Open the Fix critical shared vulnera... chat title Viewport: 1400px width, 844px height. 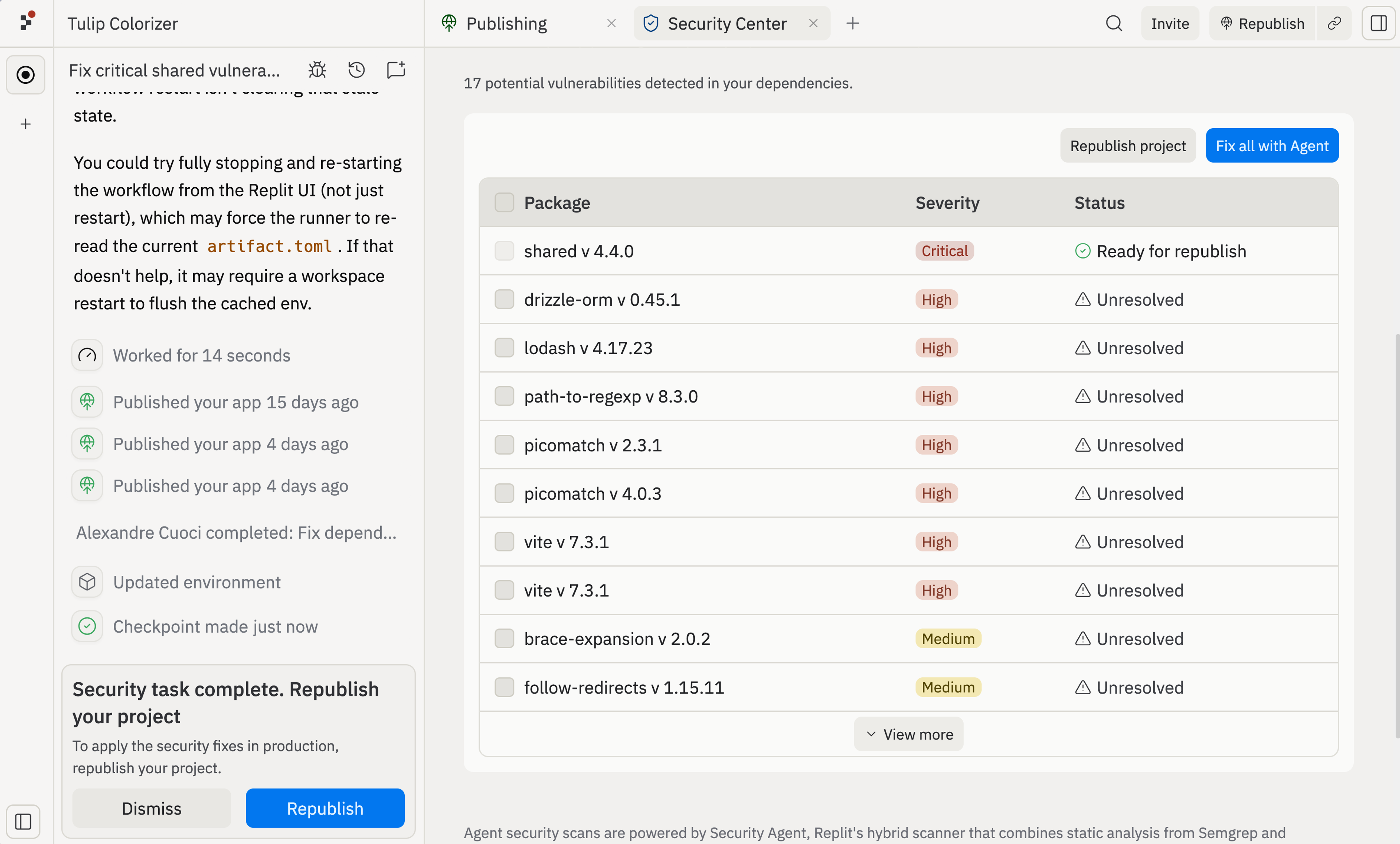coord(174,70)
